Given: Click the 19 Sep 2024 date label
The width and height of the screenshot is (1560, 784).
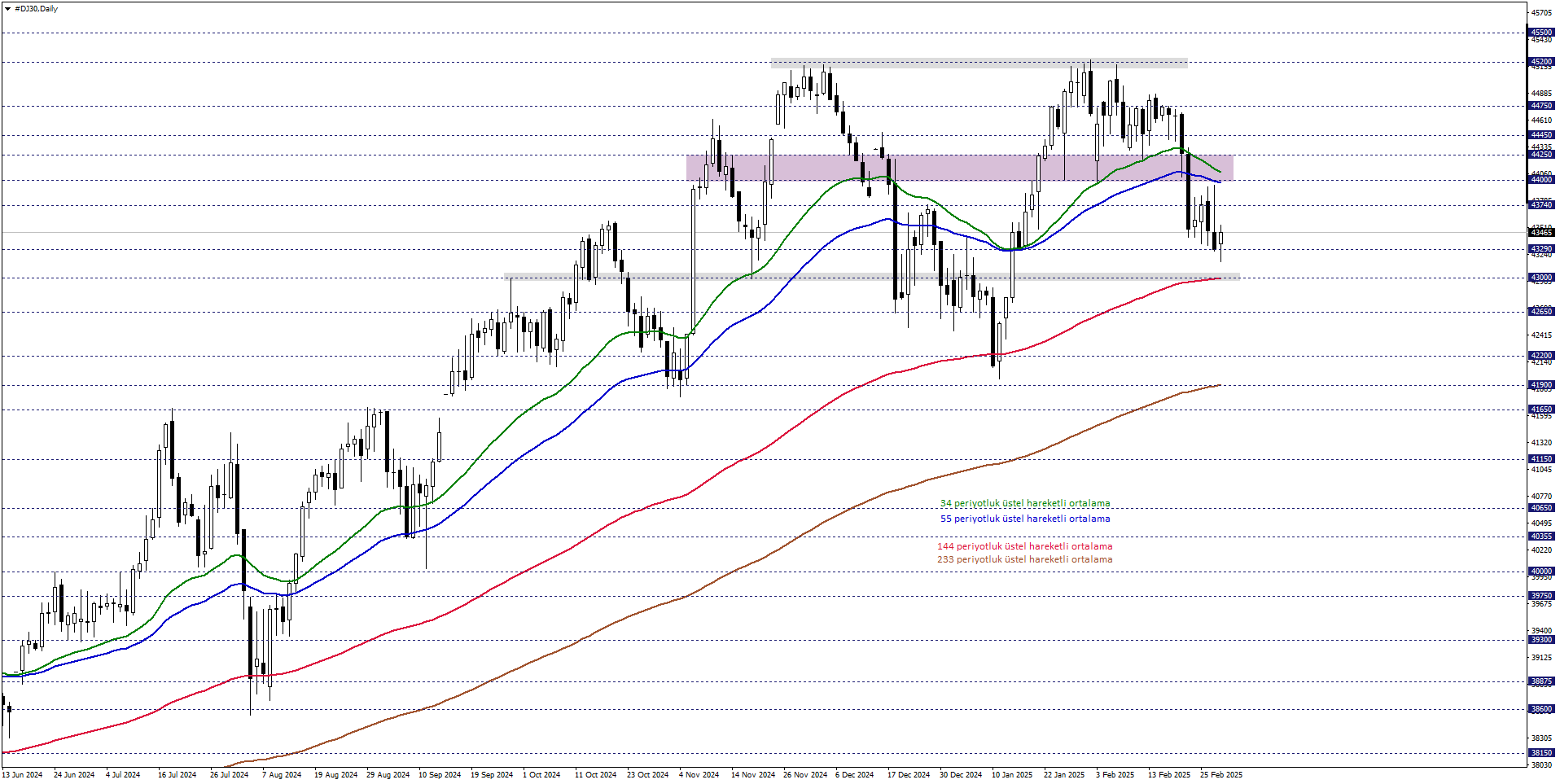Looking at the screenshot, I should [492, 775].
